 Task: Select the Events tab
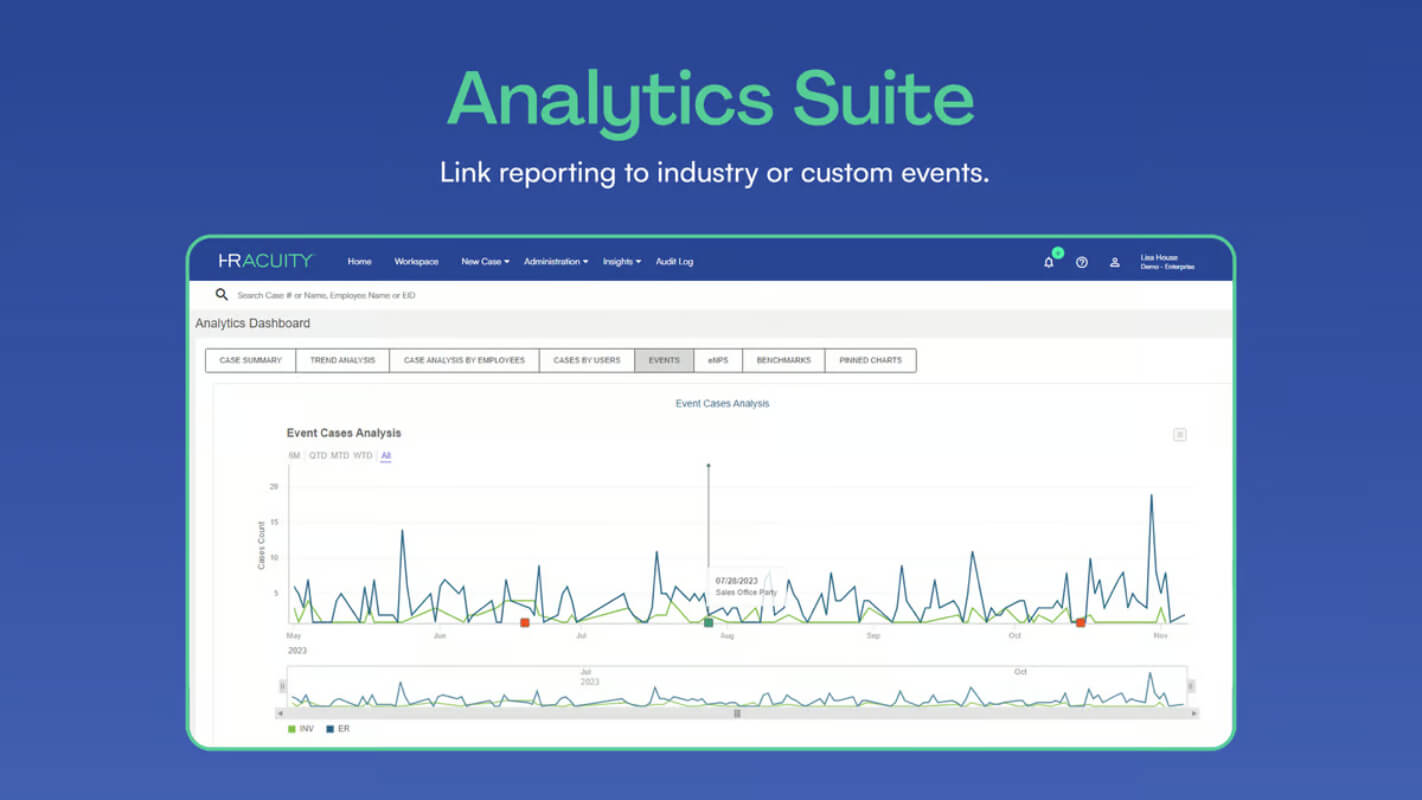[x=664, y=360]
